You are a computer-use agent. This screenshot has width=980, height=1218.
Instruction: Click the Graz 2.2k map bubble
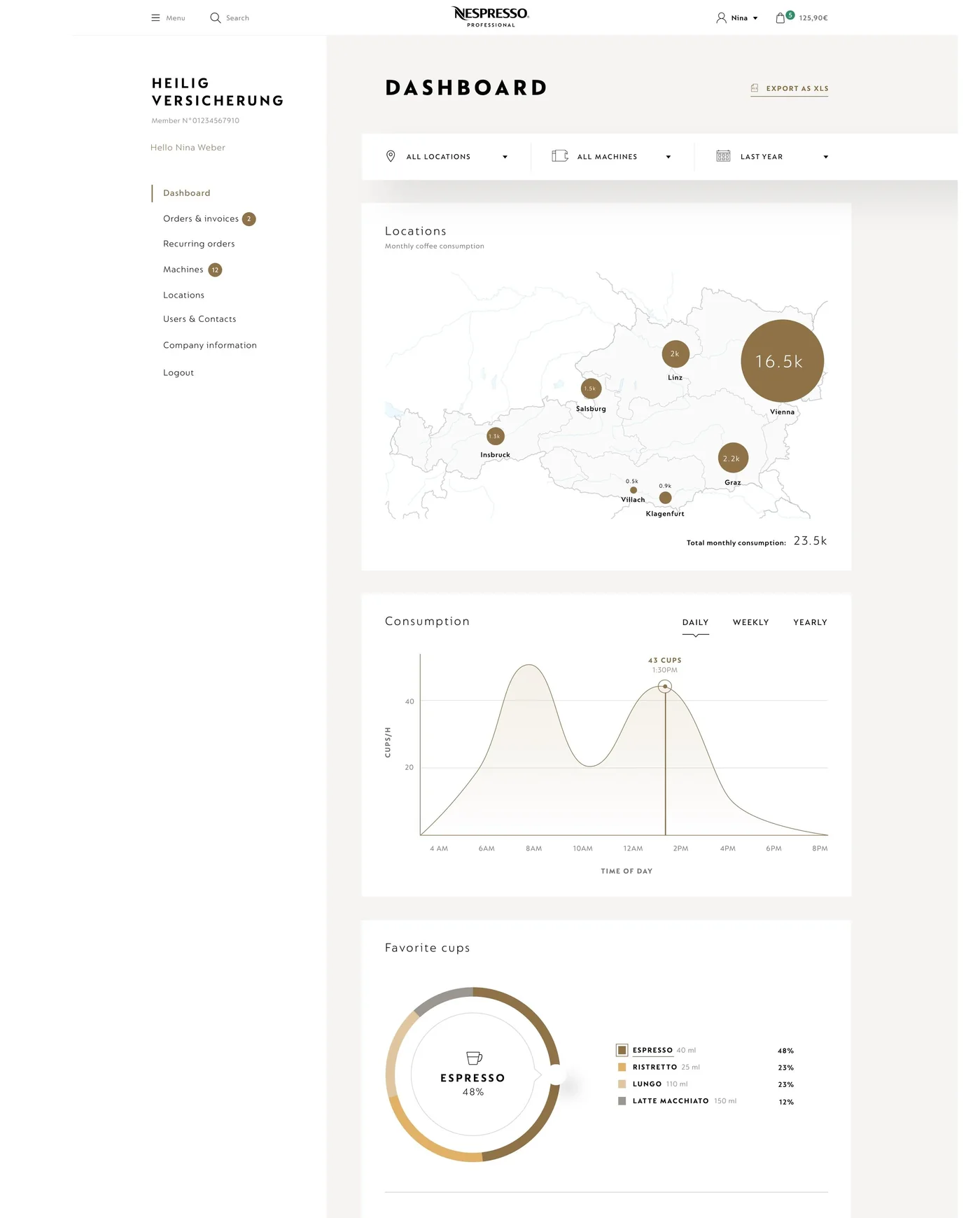(x=733, y=458)
